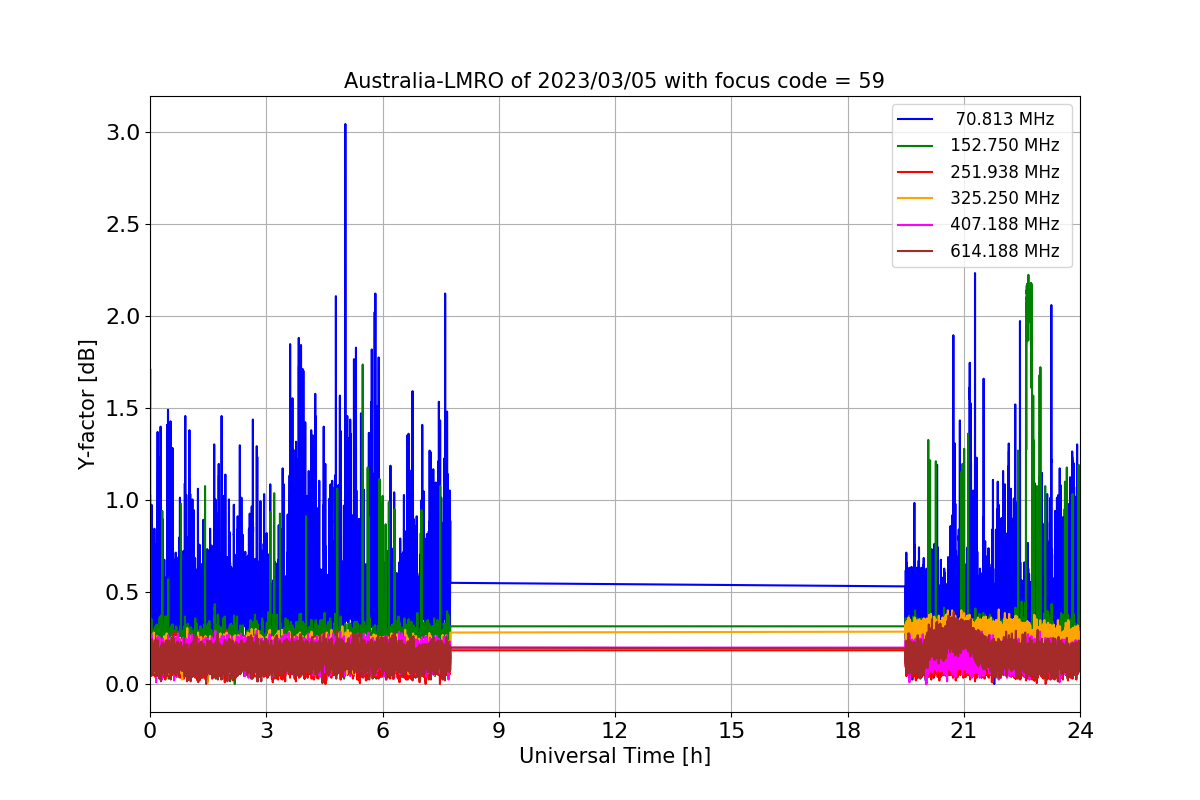Click the 0.0 y-axis tick label
This screenshot has height=800, width=1200.
(123, 685)
